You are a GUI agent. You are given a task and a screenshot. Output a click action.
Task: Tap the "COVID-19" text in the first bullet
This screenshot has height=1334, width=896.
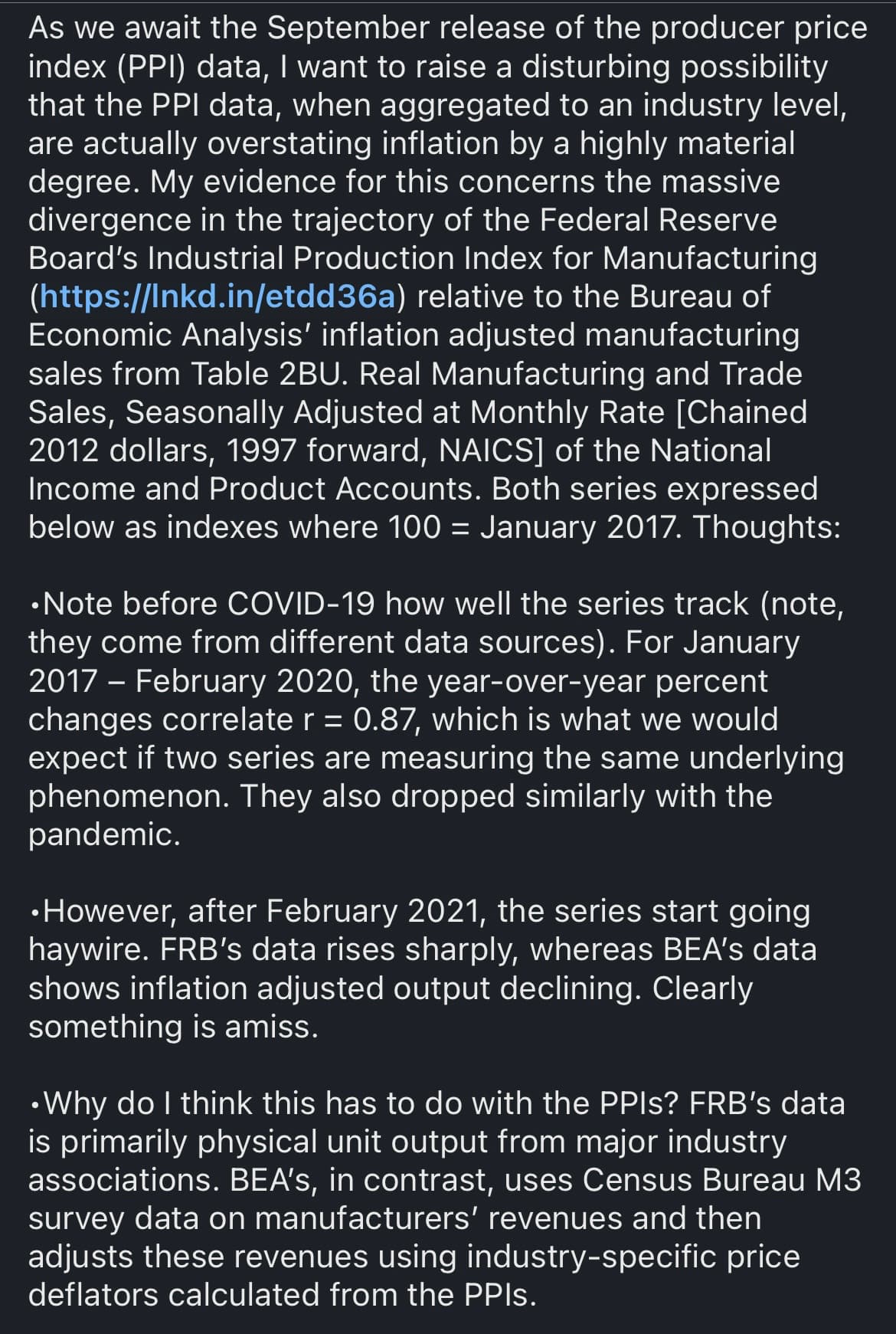point(301,605)
